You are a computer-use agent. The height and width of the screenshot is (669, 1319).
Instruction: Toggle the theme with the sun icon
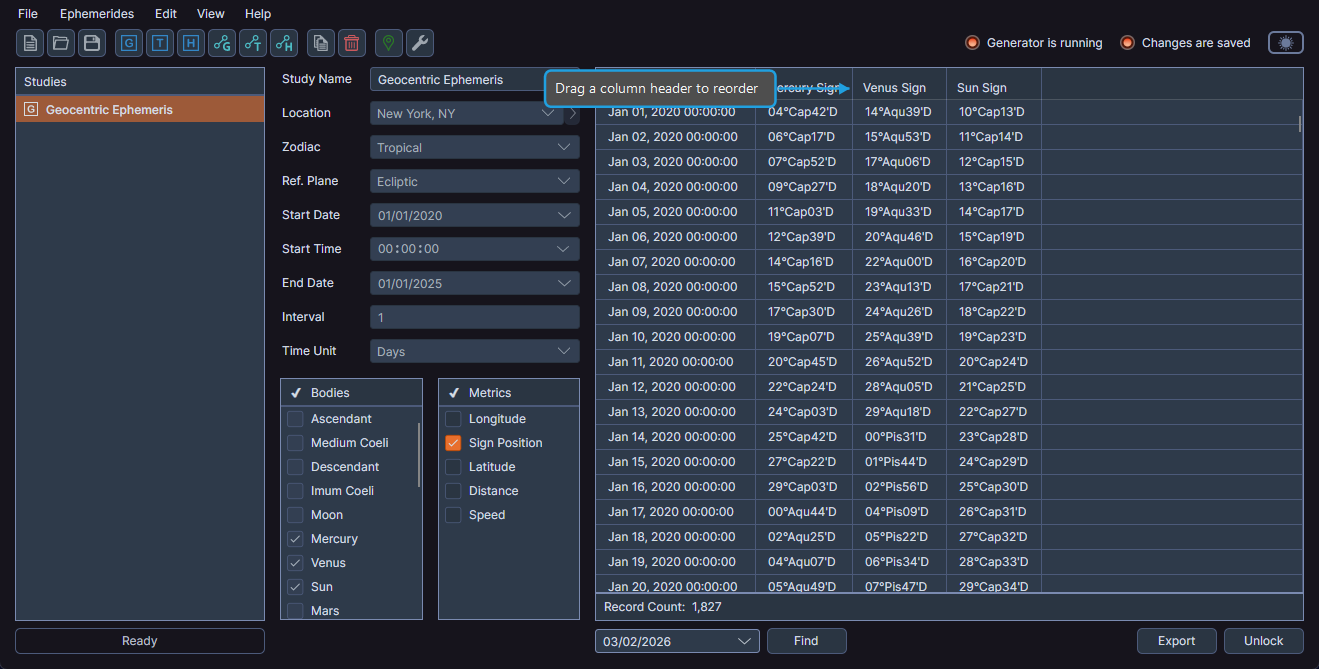click(1285, 43)
